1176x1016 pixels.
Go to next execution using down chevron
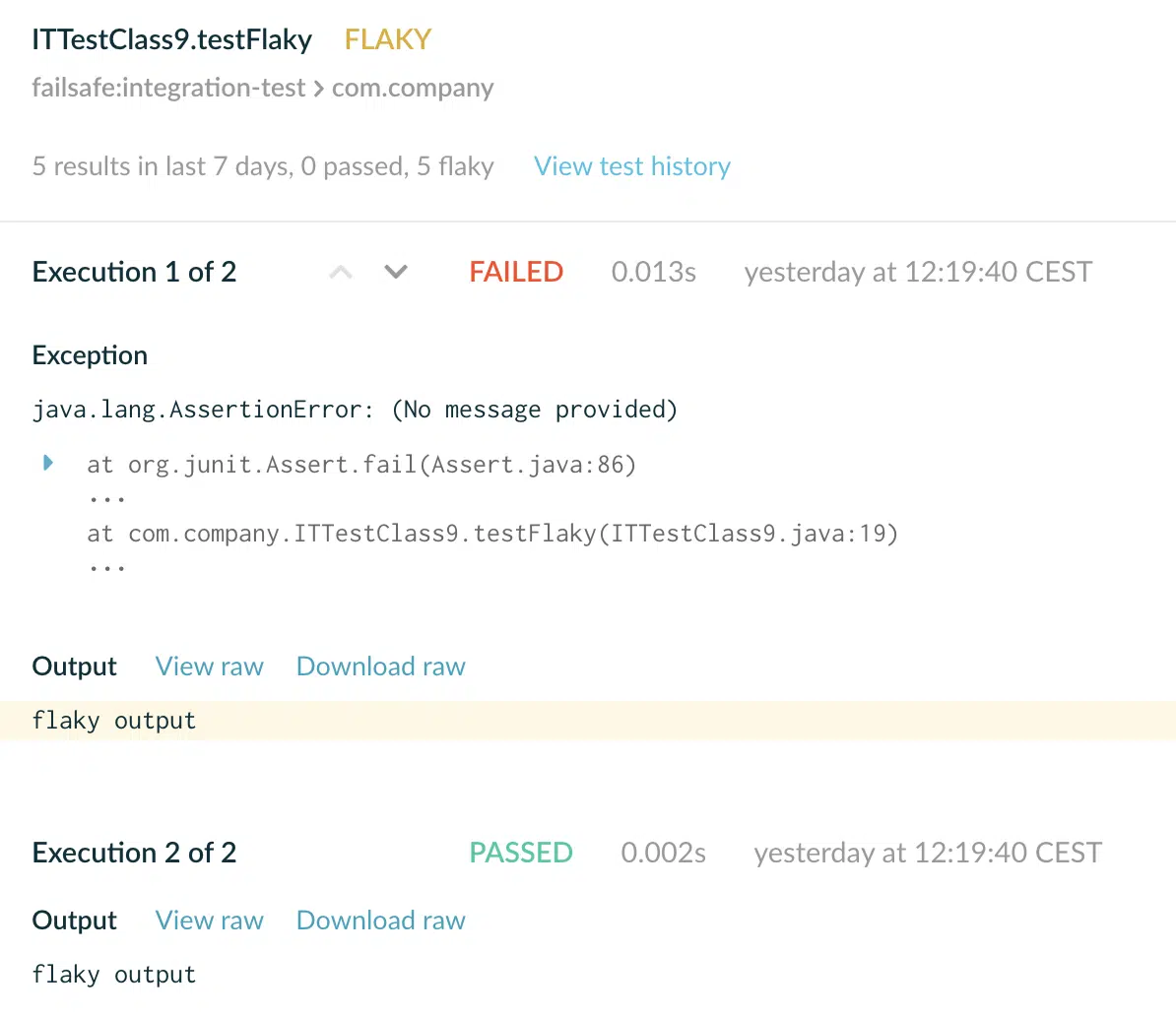(x=396, y=272)
